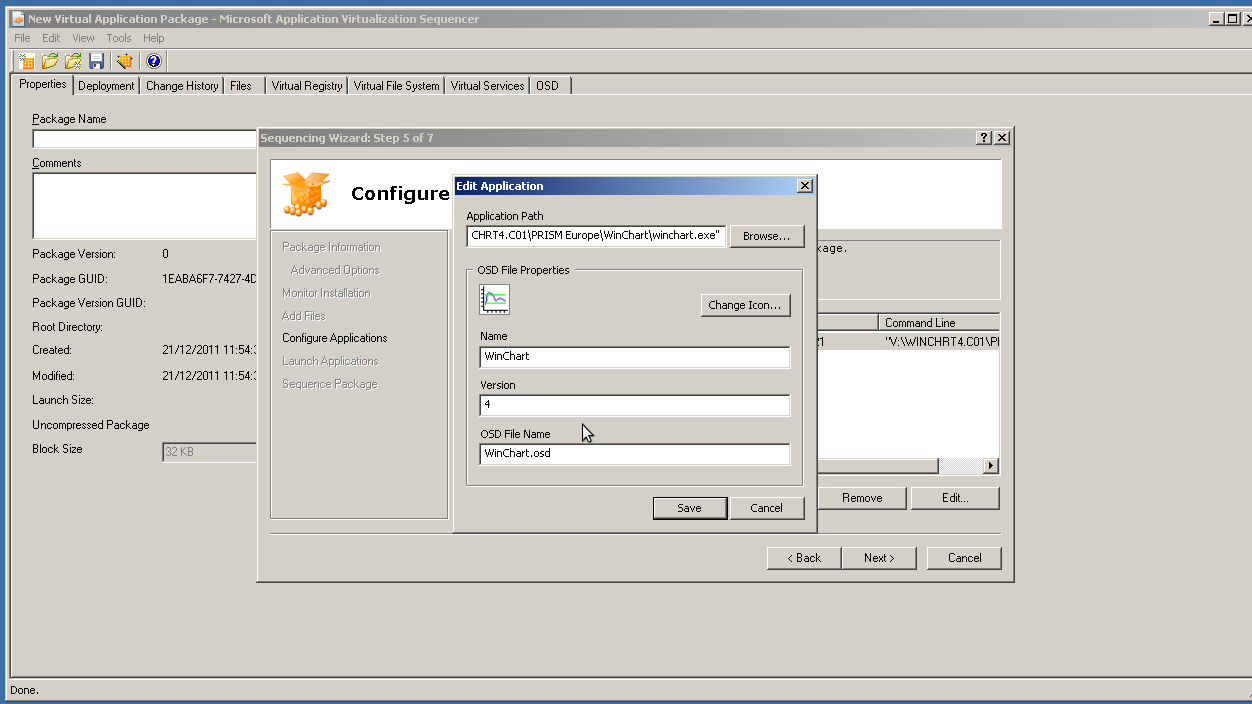Close the Sequencing Wizard window
Viewport: 1252px width, 704px height.
[1002, 138]
